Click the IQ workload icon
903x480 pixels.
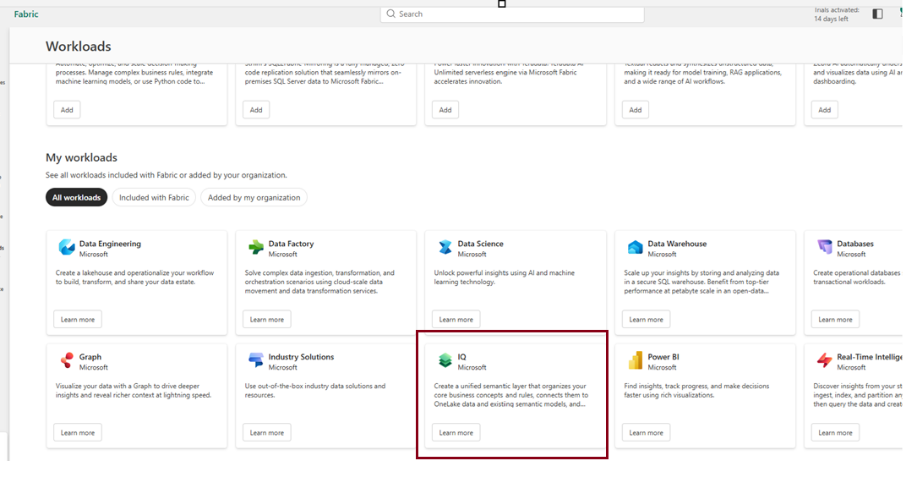coord(445,361)
